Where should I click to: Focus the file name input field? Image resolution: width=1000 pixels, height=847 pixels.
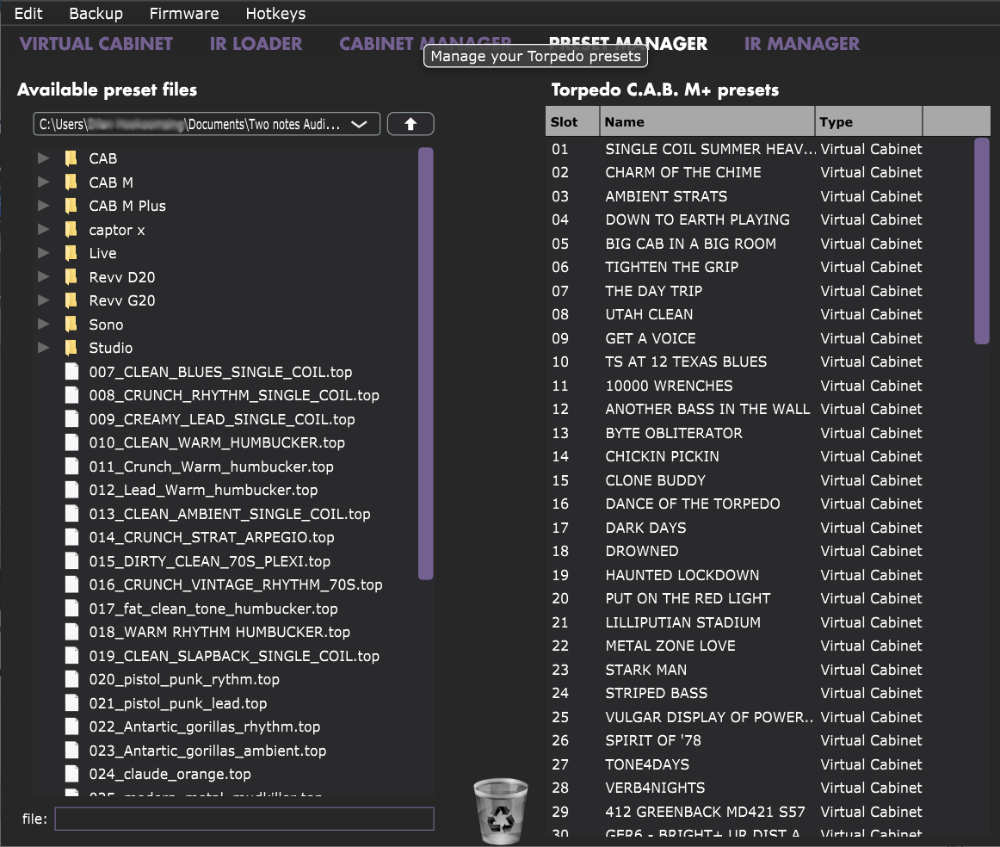[244, 819]
